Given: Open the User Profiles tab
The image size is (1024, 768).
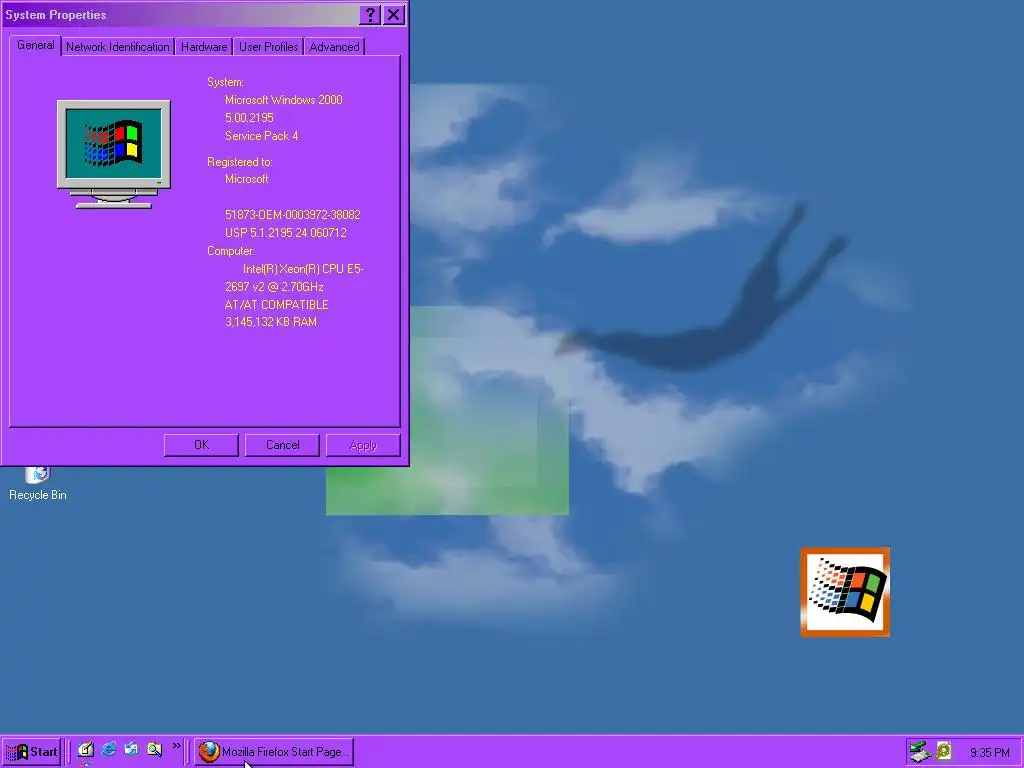Looking at the screenshot, I should point(268,47).
